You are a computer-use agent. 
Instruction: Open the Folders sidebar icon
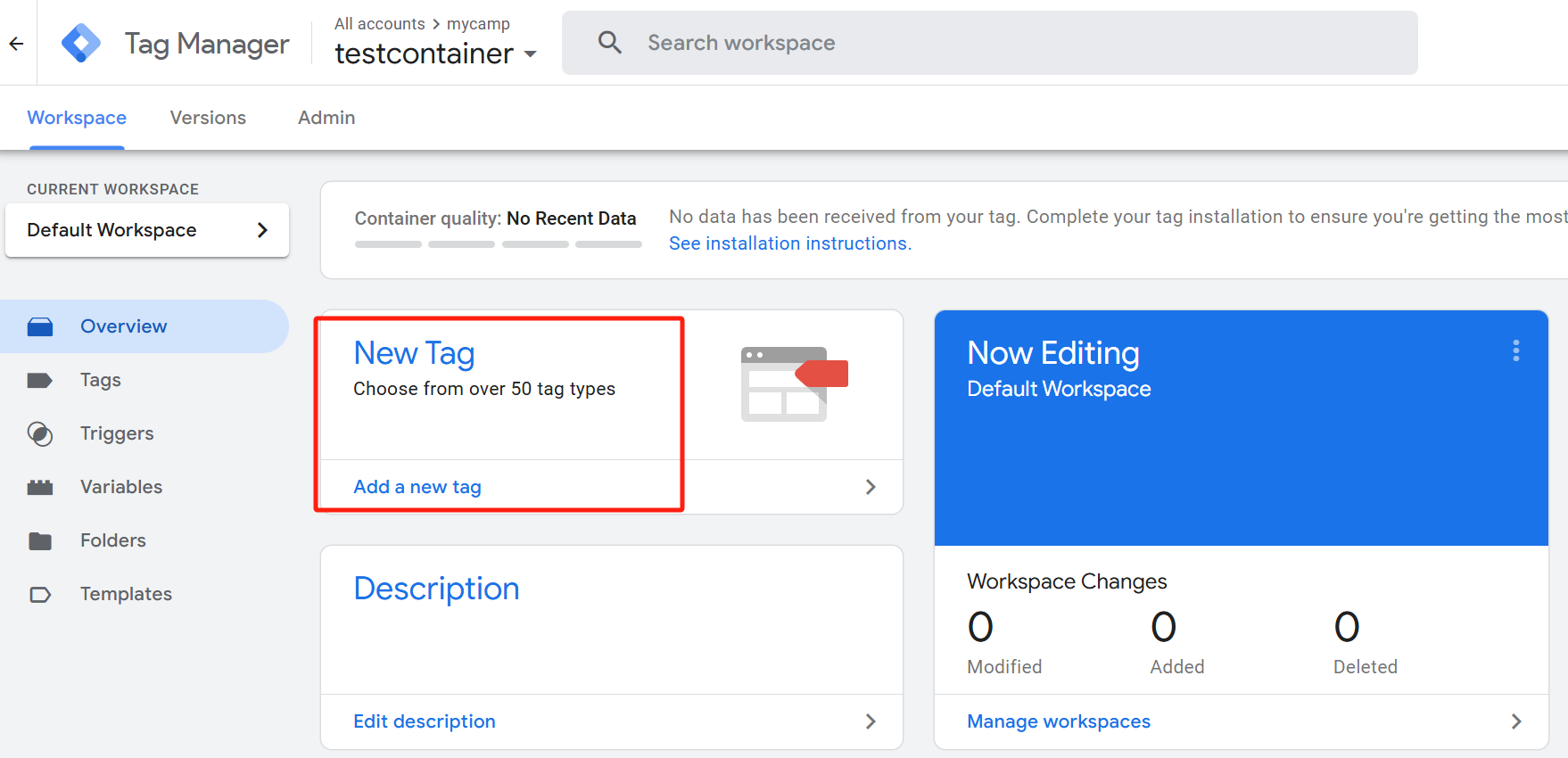click(x=40, y=541)
